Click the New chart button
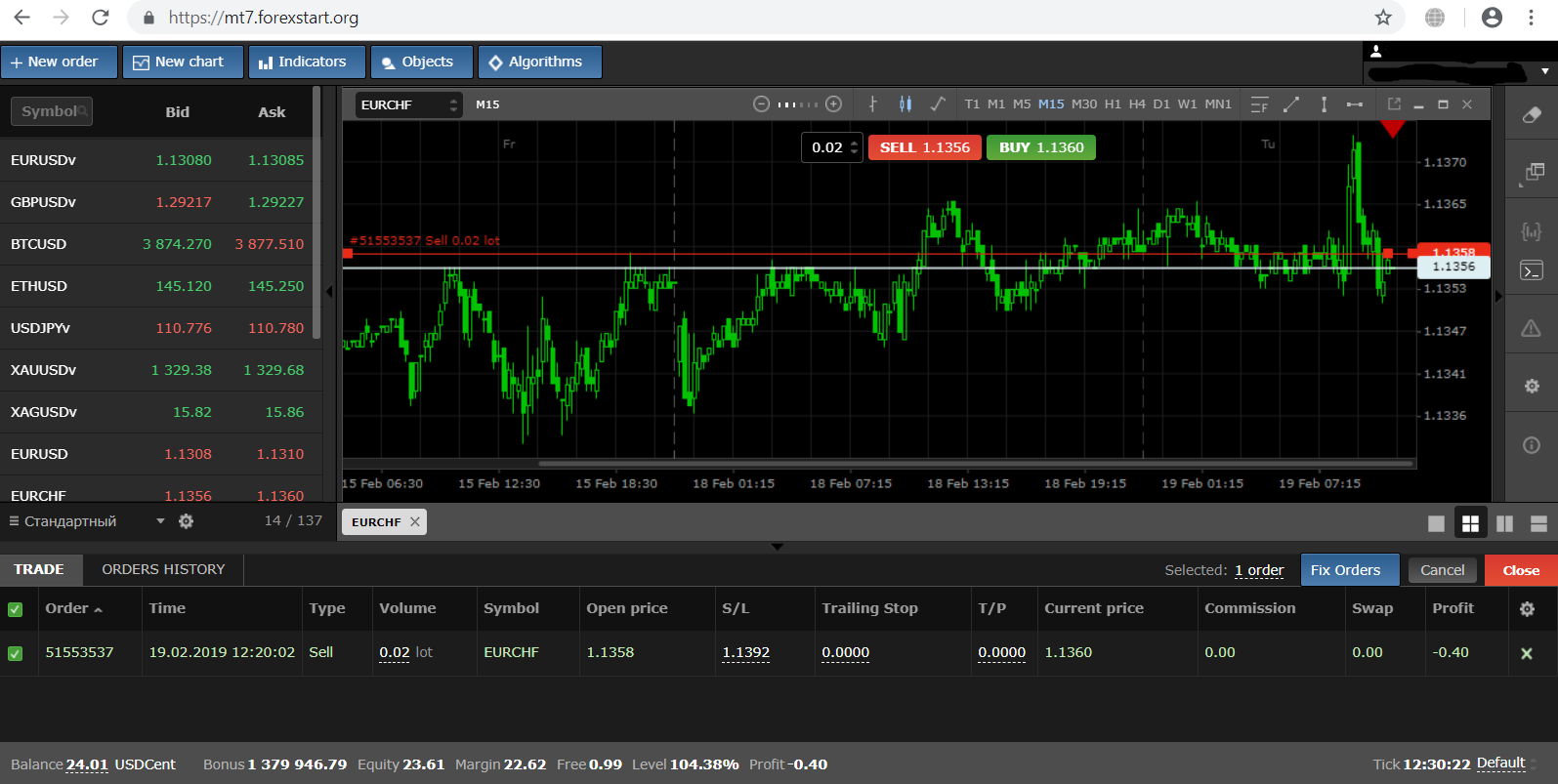The width and height of the screenshot is (1558, 784). [183, 62]
